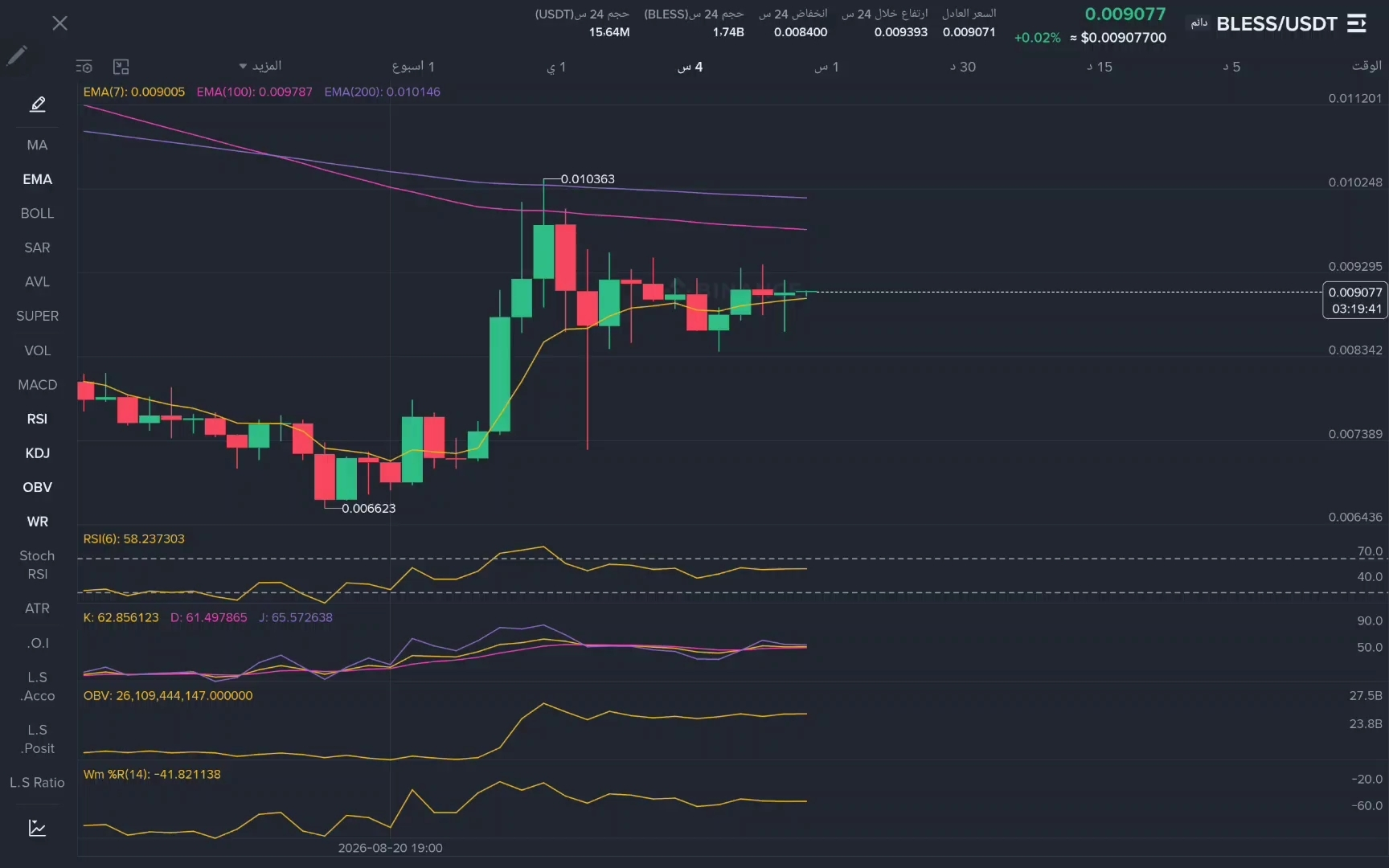Enable the ATR indicator

coord(37,608)
